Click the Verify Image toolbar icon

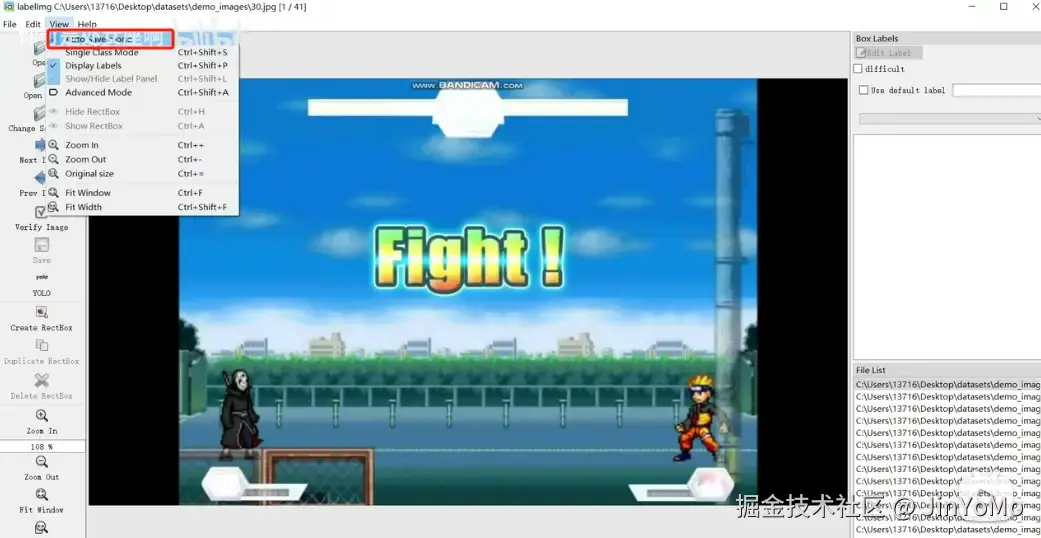coord(41,213)
